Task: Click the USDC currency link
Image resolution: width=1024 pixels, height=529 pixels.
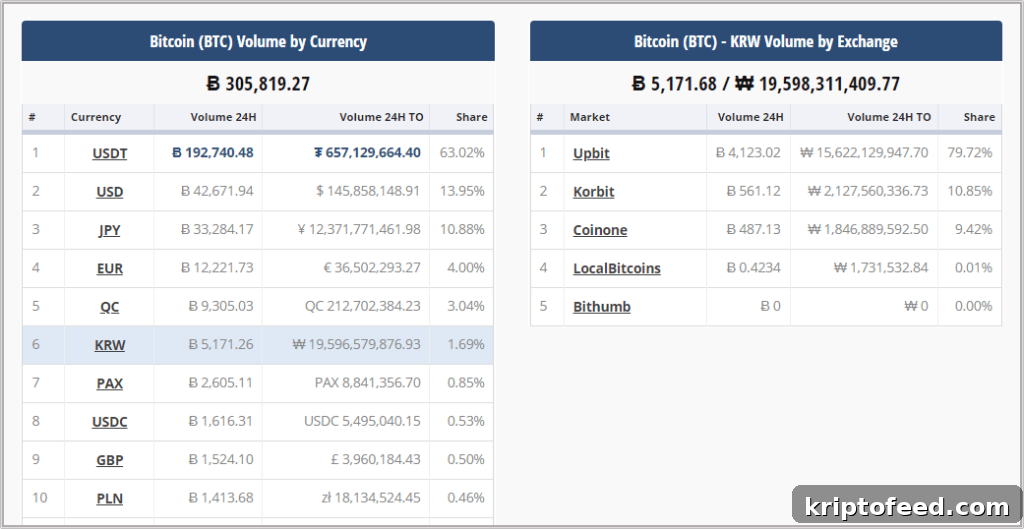Action: tap(110, 422)
